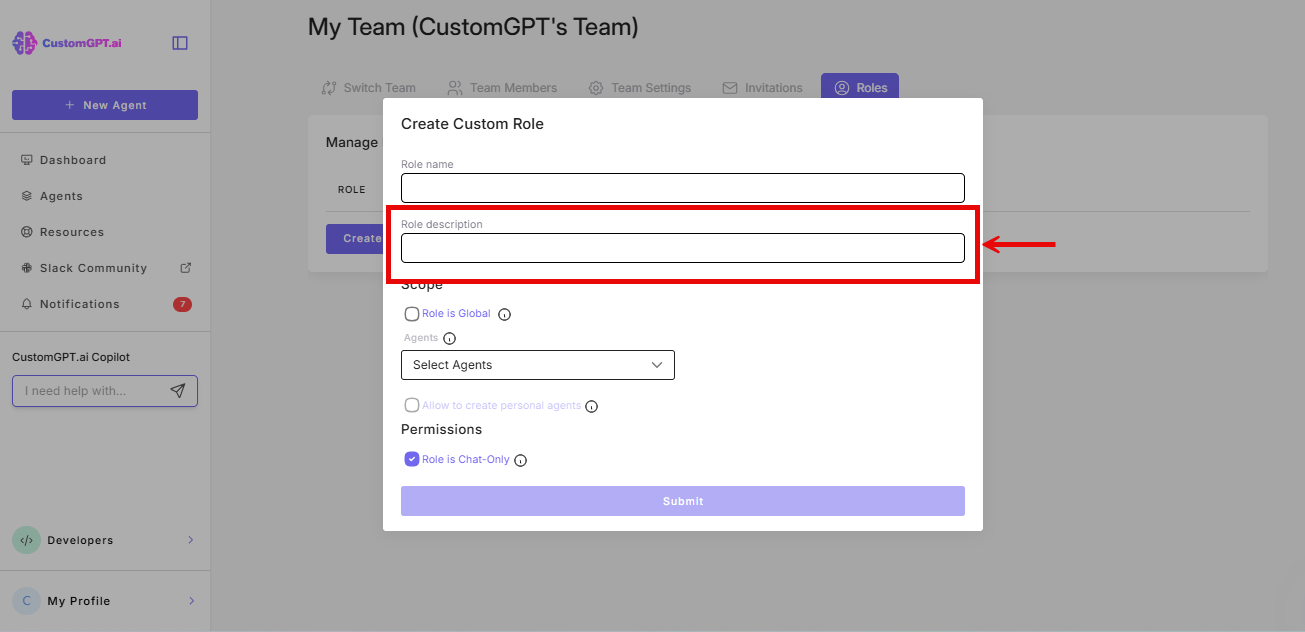Image resolution: width=1305 pixels, height=632 pixels.
Task: Enable the Role is Global checkbox
Action: (411, 313)
